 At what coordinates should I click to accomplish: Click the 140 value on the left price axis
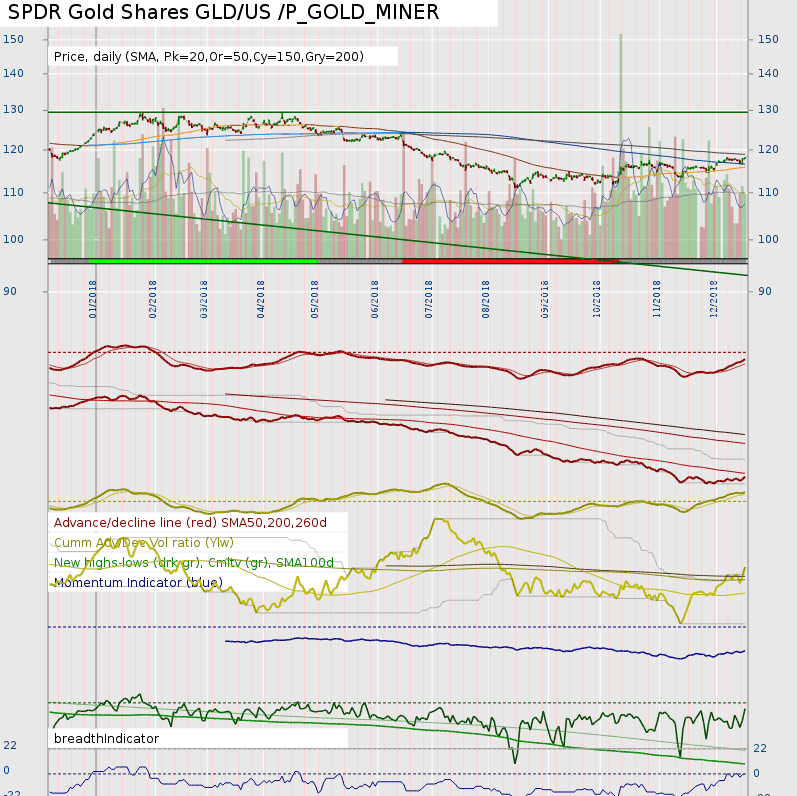click(x=13, y=73)
